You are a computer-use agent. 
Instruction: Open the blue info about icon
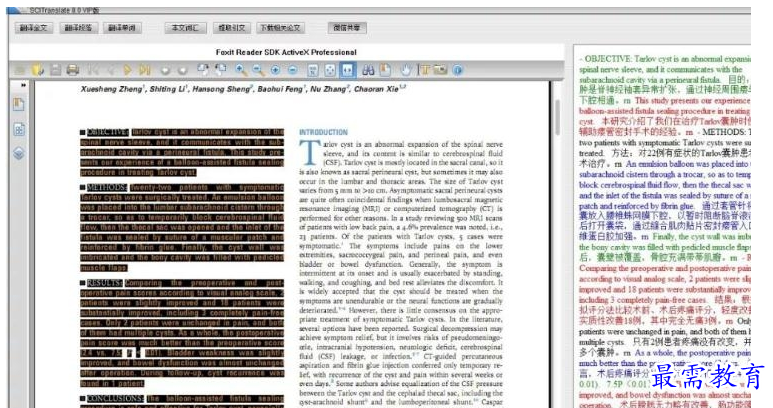(x=458, y=70)
